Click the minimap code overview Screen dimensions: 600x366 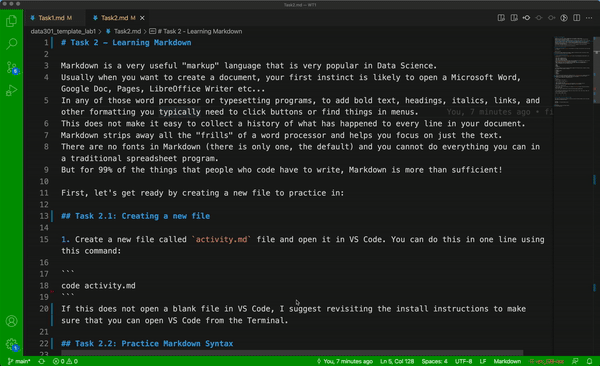click(x=572, y=70)
